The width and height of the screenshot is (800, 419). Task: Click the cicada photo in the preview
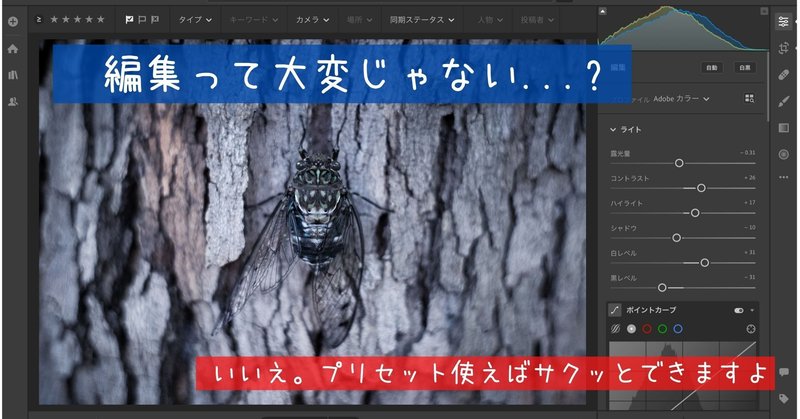(x=312, y=223)
